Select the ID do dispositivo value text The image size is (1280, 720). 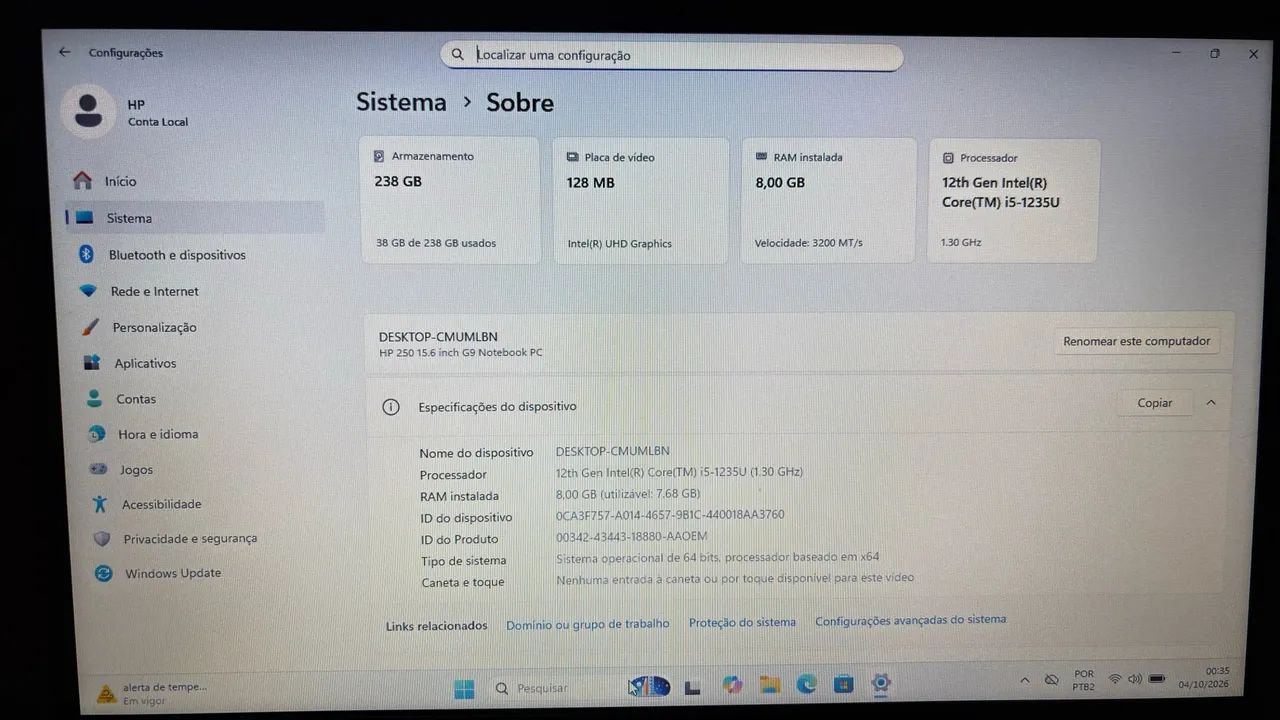click(x=670, y=515)
